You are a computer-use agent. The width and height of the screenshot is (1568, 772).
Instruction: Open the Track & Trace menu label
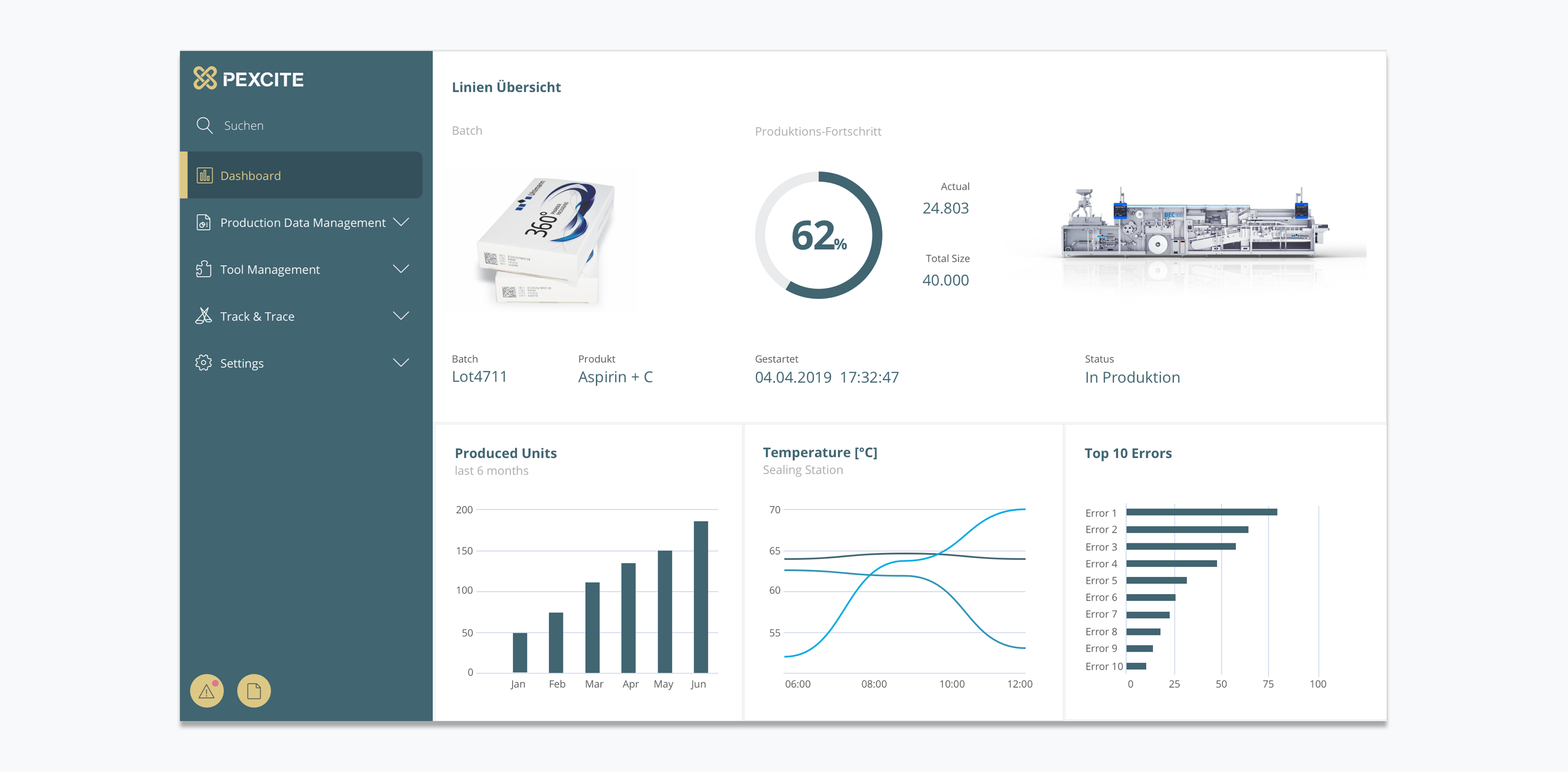click(x=257, y=316)
